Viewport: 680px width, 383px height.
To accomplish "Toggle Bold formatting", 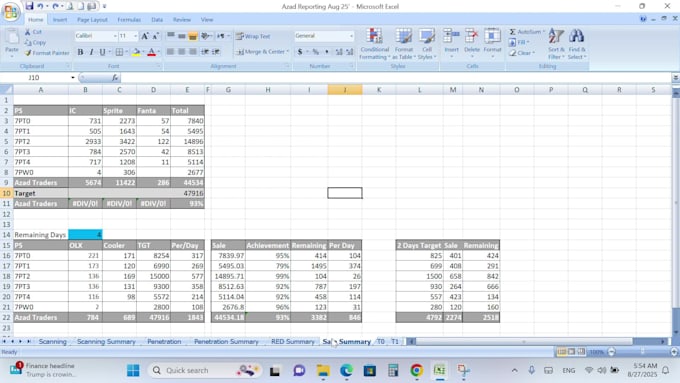I will (x=80, y=52).
